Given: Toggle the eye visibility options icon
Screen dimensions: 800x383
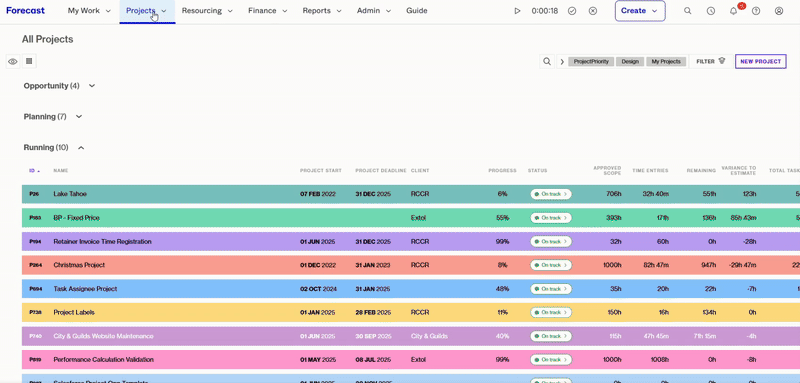Looking at the screenshot, I should (x=13, y=62).
